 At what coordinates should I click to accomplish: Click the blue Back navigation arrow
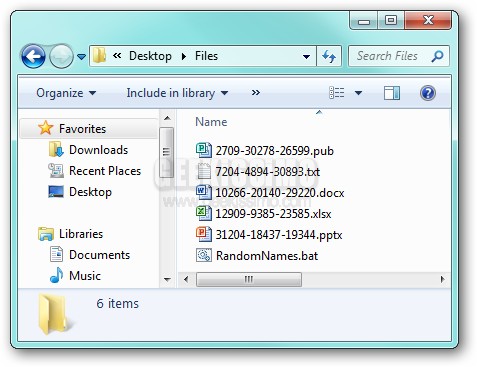click(x=33, y=56)
